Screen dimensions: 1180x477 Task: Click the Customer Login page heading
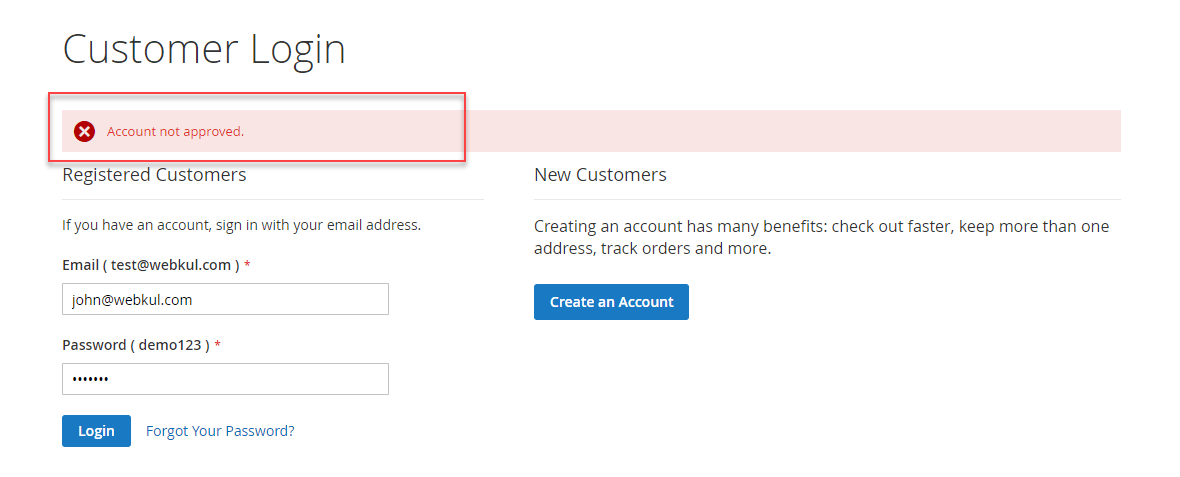tap(204, 49)
